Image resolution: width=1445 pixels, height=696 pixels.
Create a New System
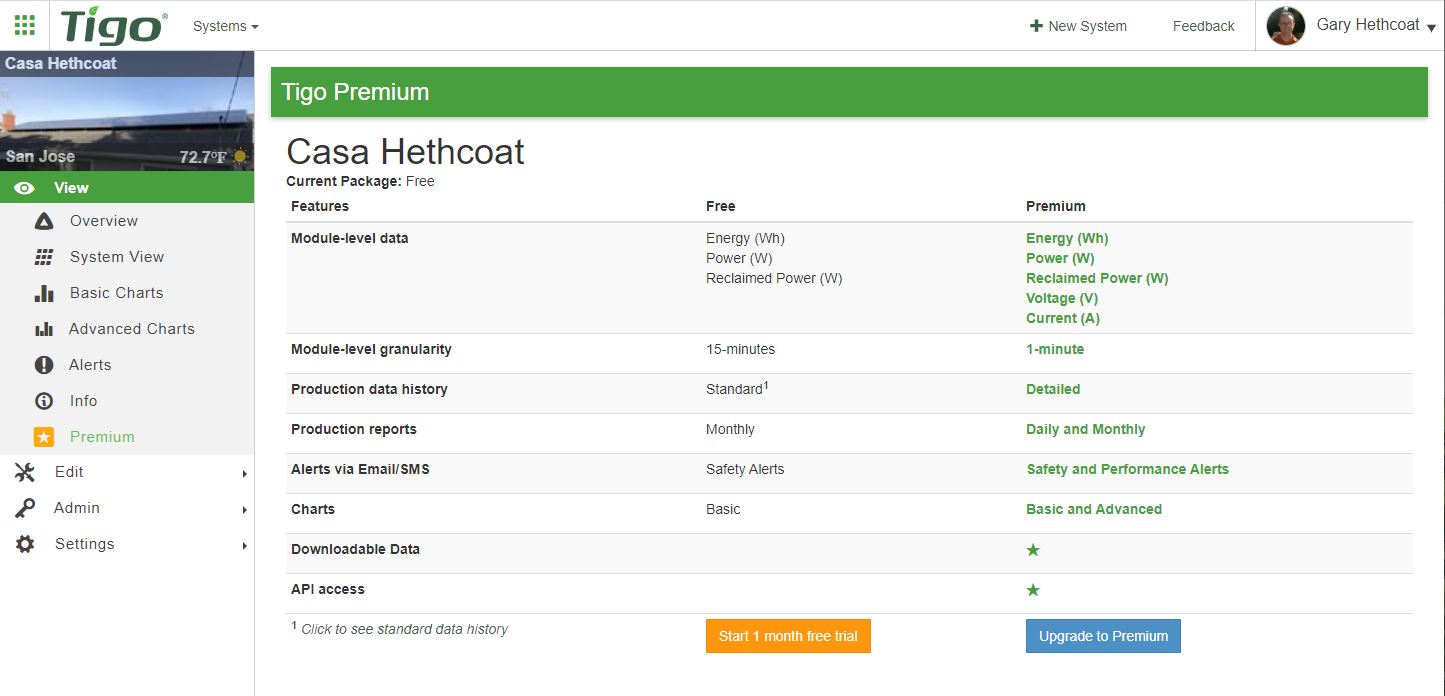coord(1078,26)
